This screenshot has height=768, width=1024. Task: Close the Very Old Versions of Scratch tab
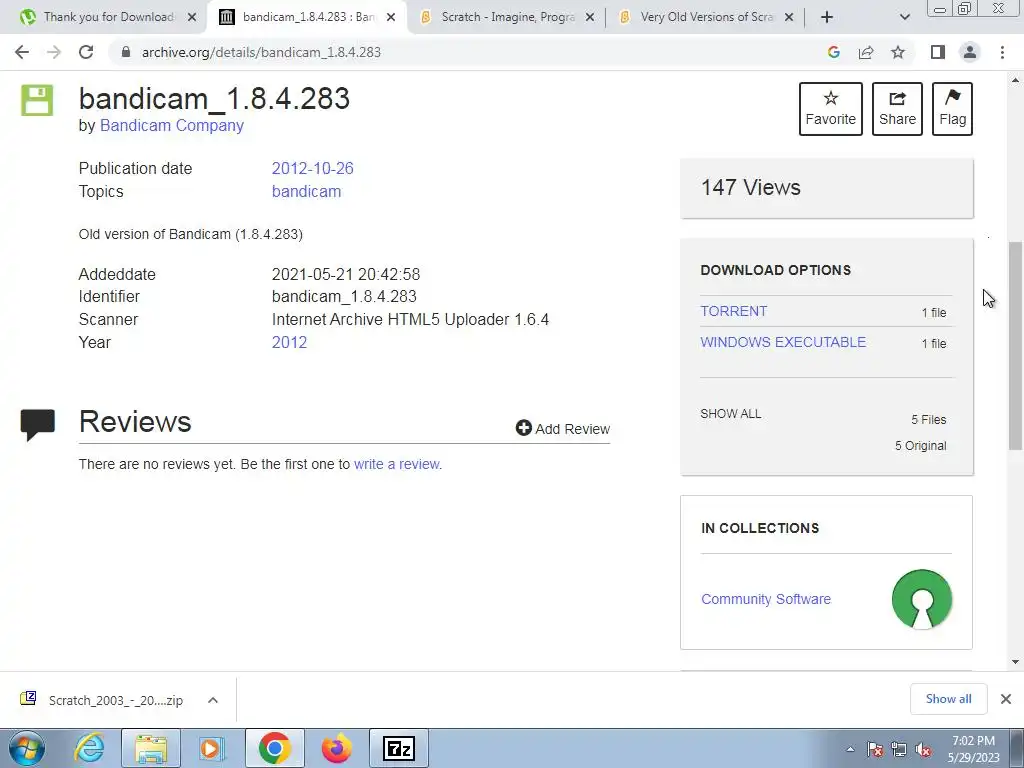(789, 17)
